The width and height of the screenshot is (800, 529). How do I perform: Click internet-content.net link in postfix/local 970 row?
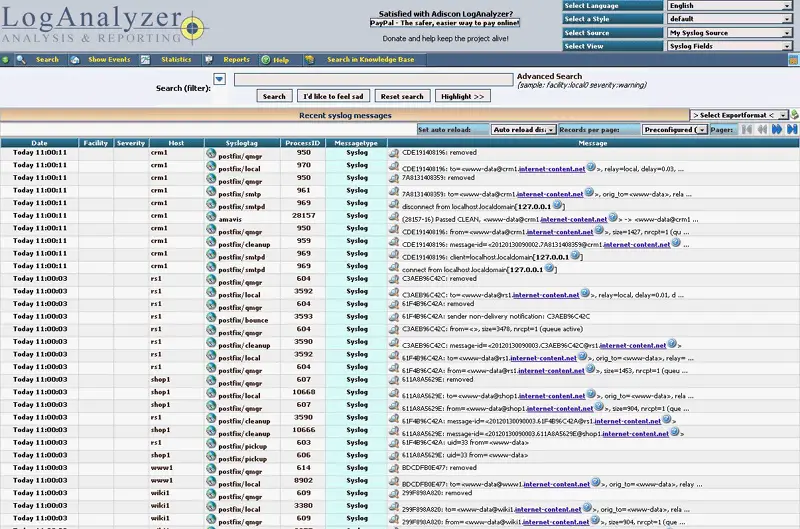(552, 169)
